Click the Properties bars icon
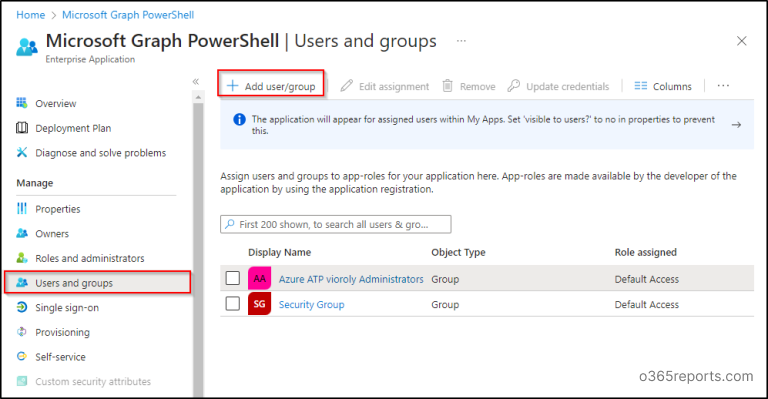 click(22, 209)
